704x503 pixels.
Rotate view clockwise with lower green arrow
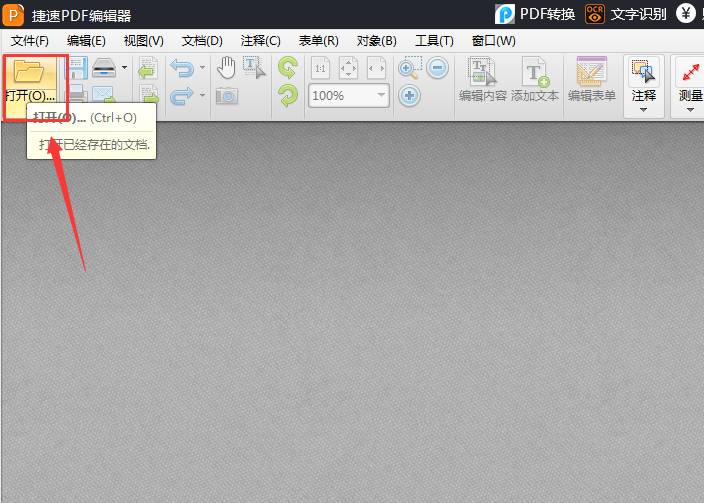click(x=288, y=95)
